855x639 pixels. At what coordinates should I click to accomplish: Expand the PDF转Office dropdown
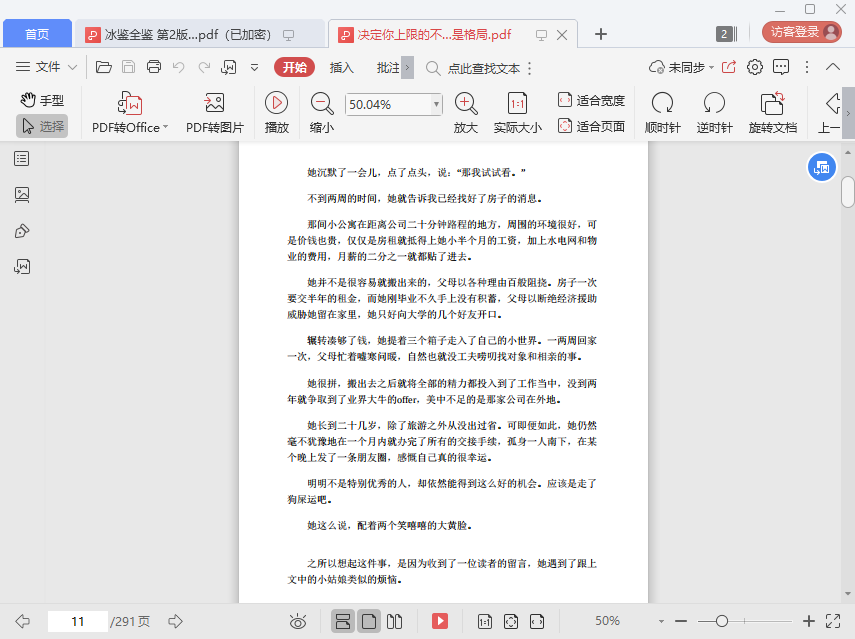tap(165, 128)
